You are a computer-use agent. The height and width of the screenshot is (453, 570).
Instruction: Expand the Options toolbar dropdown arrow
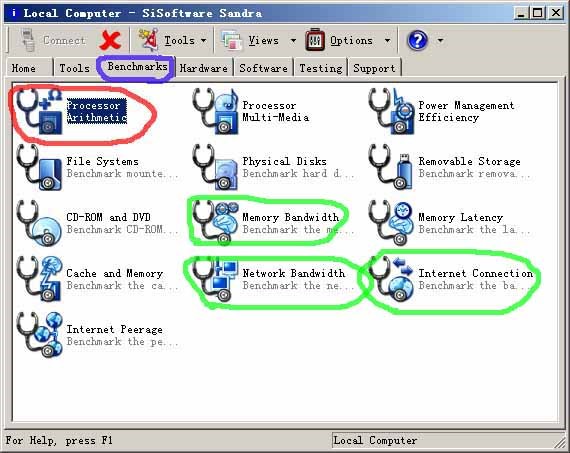point(388,40)
